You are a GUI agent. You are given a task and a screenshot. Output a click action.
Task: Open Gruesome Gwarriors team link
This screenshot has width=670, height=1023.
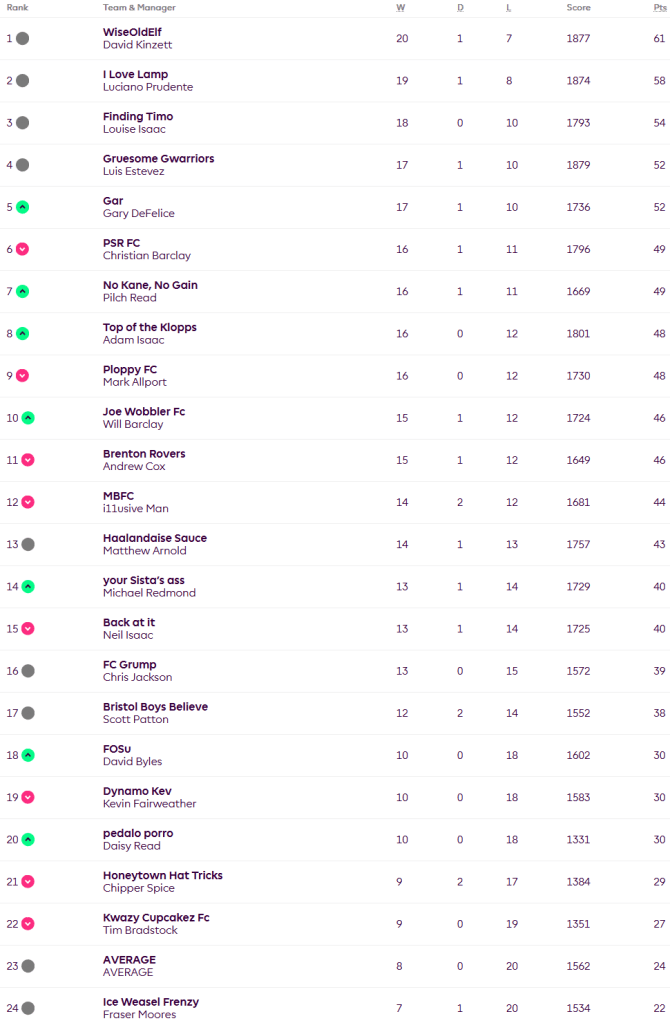coord(158,158)
